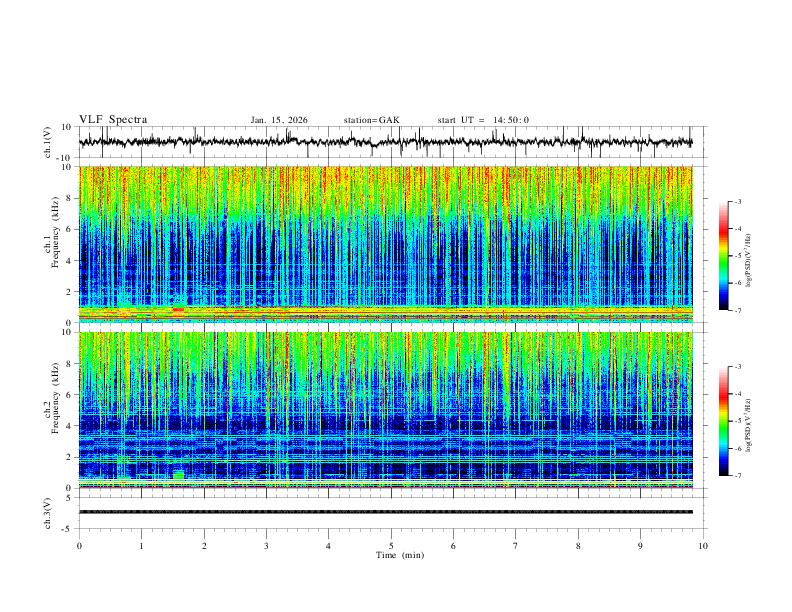792x612 pixels.
Task: Click the 'ch.1(V)' waveform axis label
Action: pos(48,142)
